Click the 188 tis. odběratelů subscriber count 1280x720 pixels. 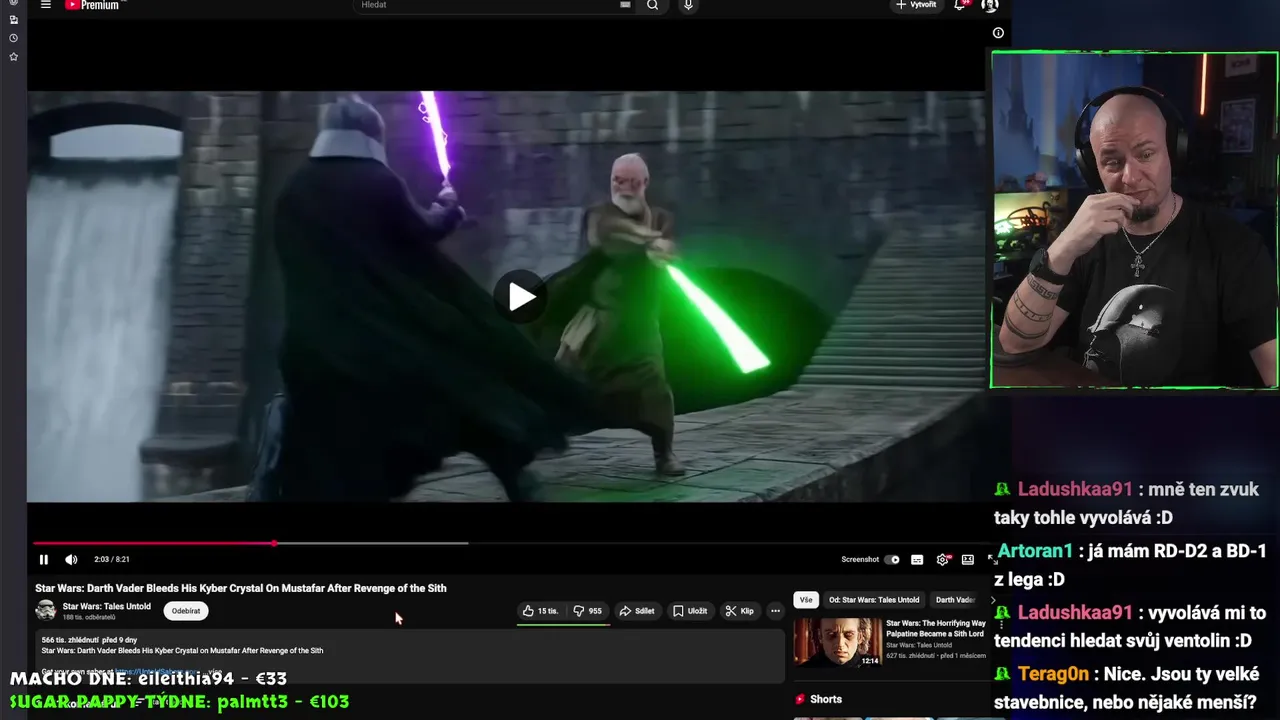[x=89, y=618]
